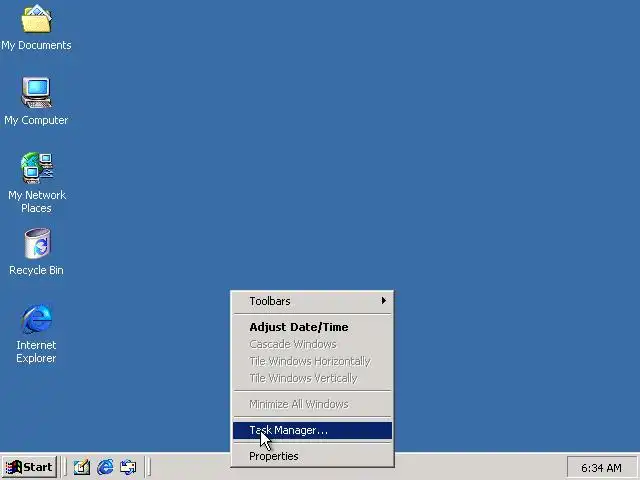Image resolution: width=640 pixels, height=480 pixels.
Task: Click the Toolbars submenu arrow
Action: coord(384,301)
